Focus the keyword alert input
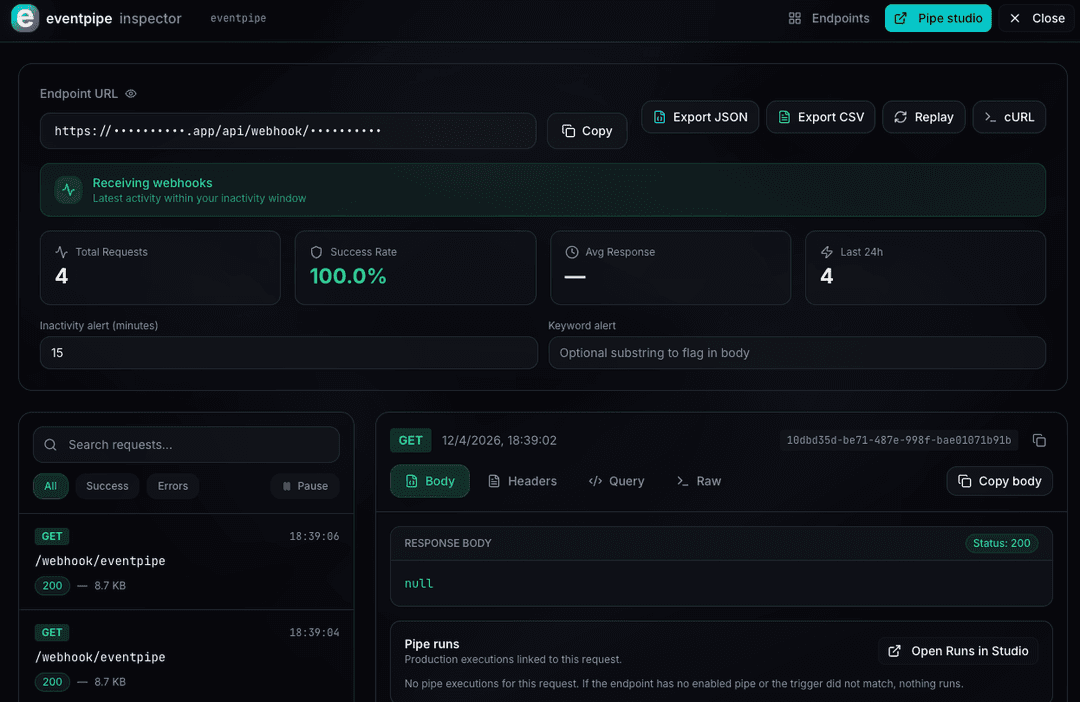The height and width of the screenshot is (702, 1080). tap(797, 353)
